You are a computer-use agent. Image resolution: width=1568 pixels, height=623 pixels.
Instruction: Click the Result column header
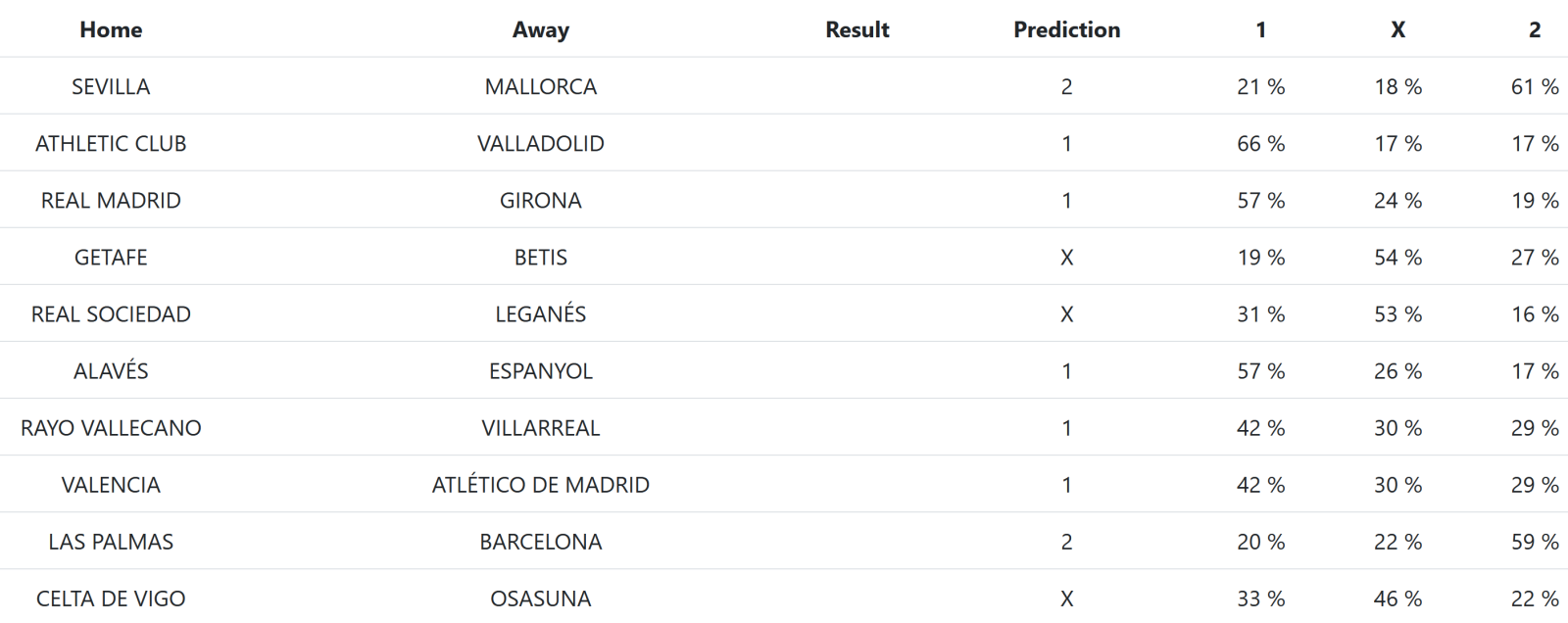coord(857,29)
